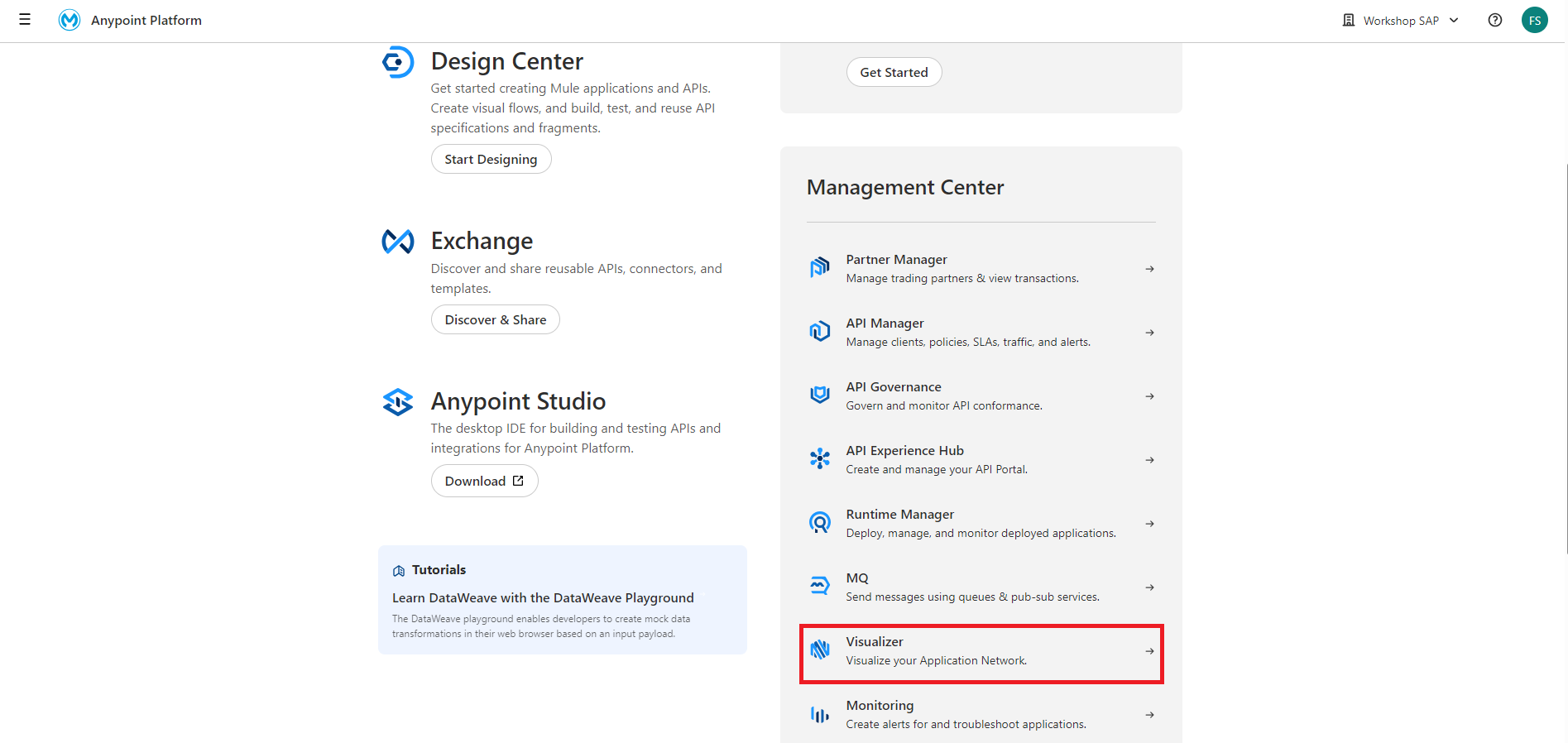The image size is (1568, 743).
Task: Click the arrow on API Experience Hub row
Action: point(1150,460)
